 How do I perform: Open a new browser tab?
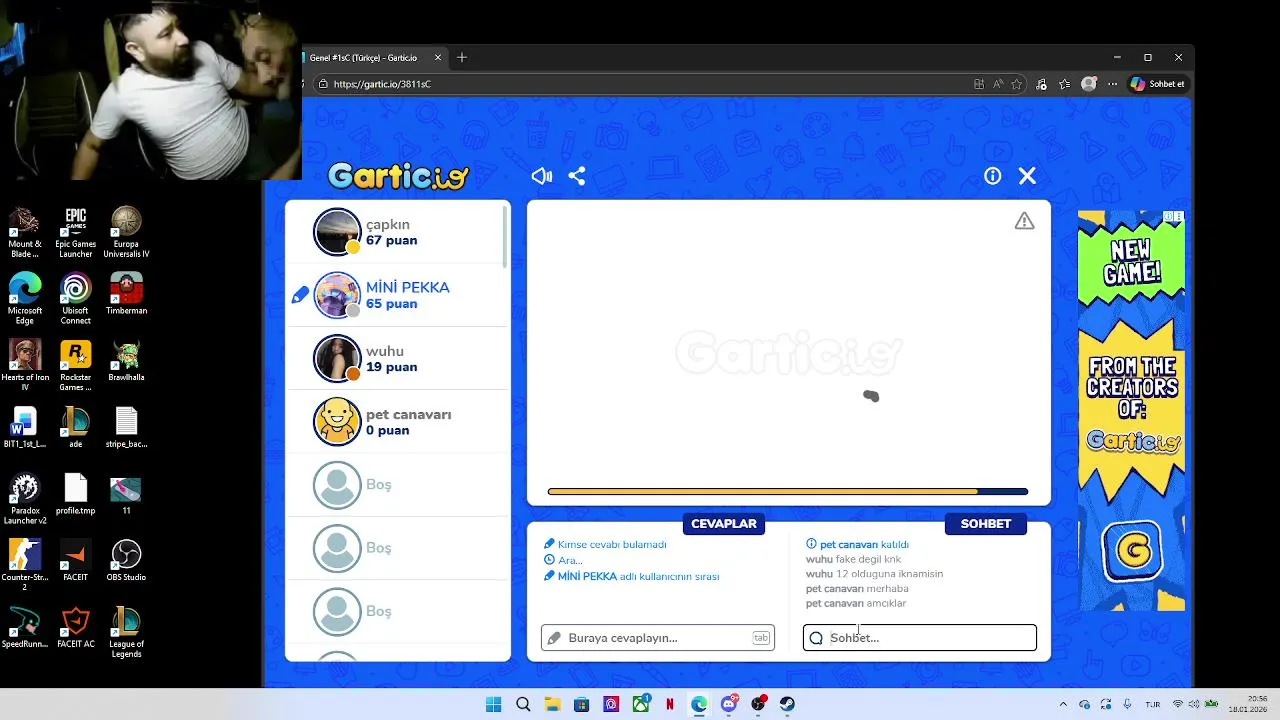point(462,58)
